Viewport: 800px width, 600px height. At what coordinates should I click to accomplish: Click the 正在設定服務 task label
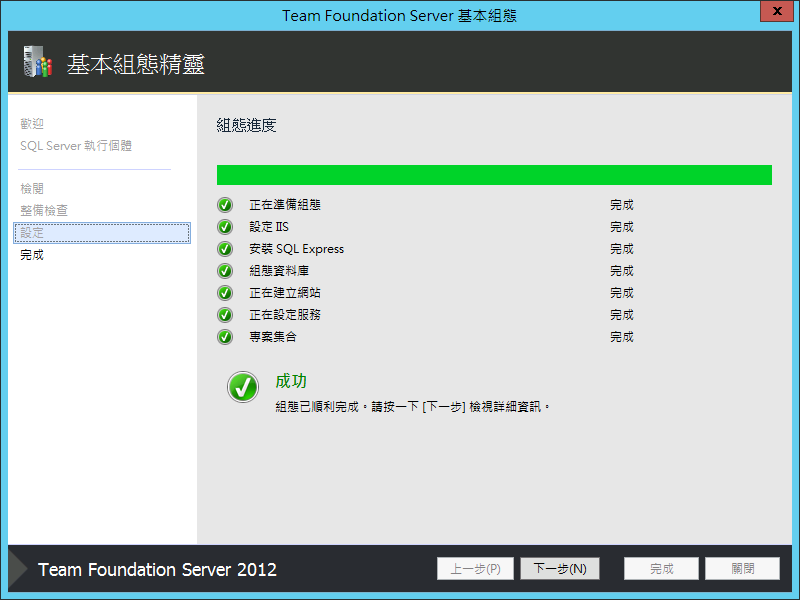[x=285, y=315]
